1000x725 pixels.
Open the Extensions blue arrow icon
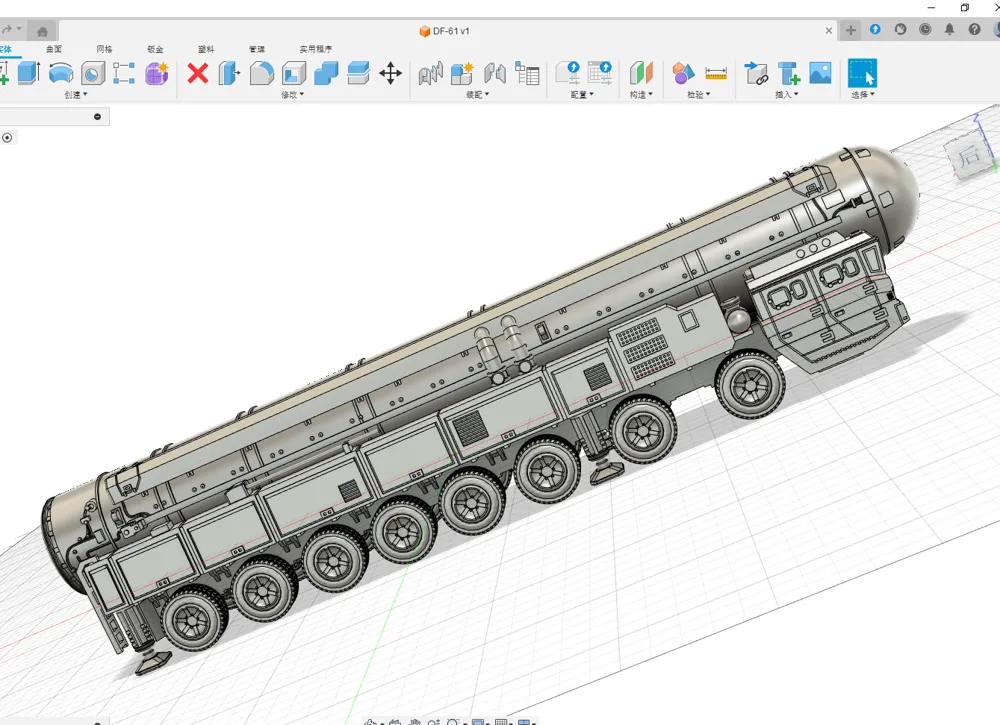tap(875, 29)
